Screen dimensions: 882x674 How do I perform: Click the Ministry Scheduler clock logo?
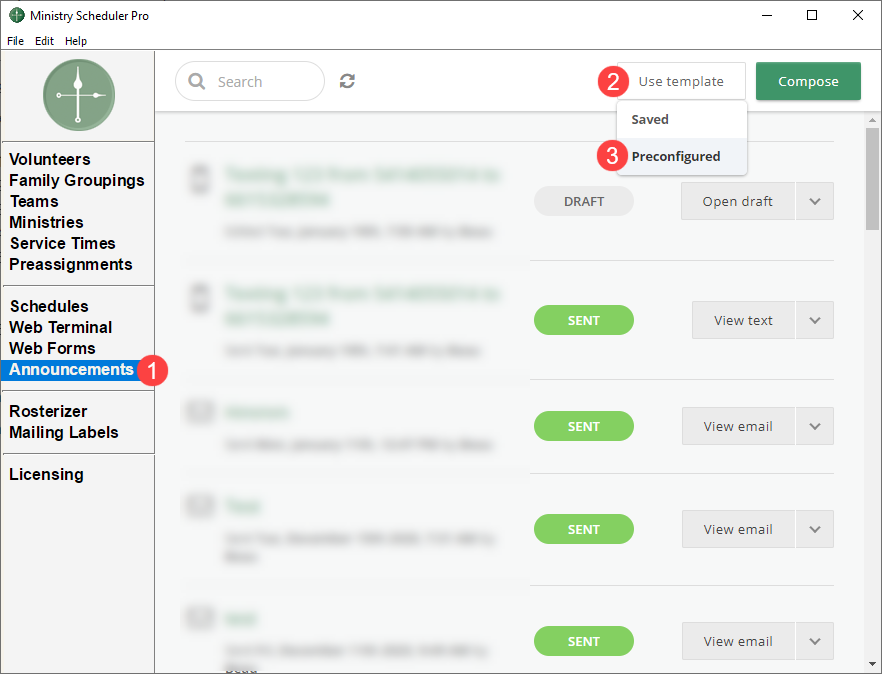point(79,95)
